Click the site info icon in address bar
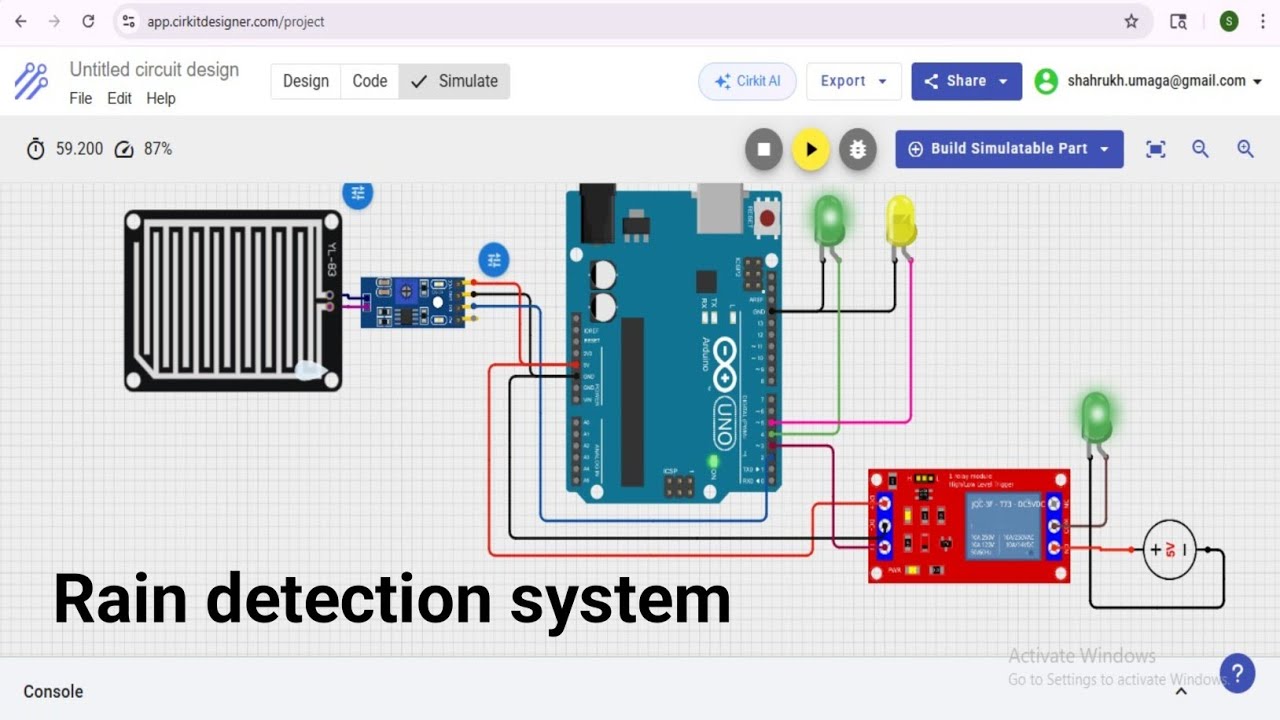 [127, 21]
